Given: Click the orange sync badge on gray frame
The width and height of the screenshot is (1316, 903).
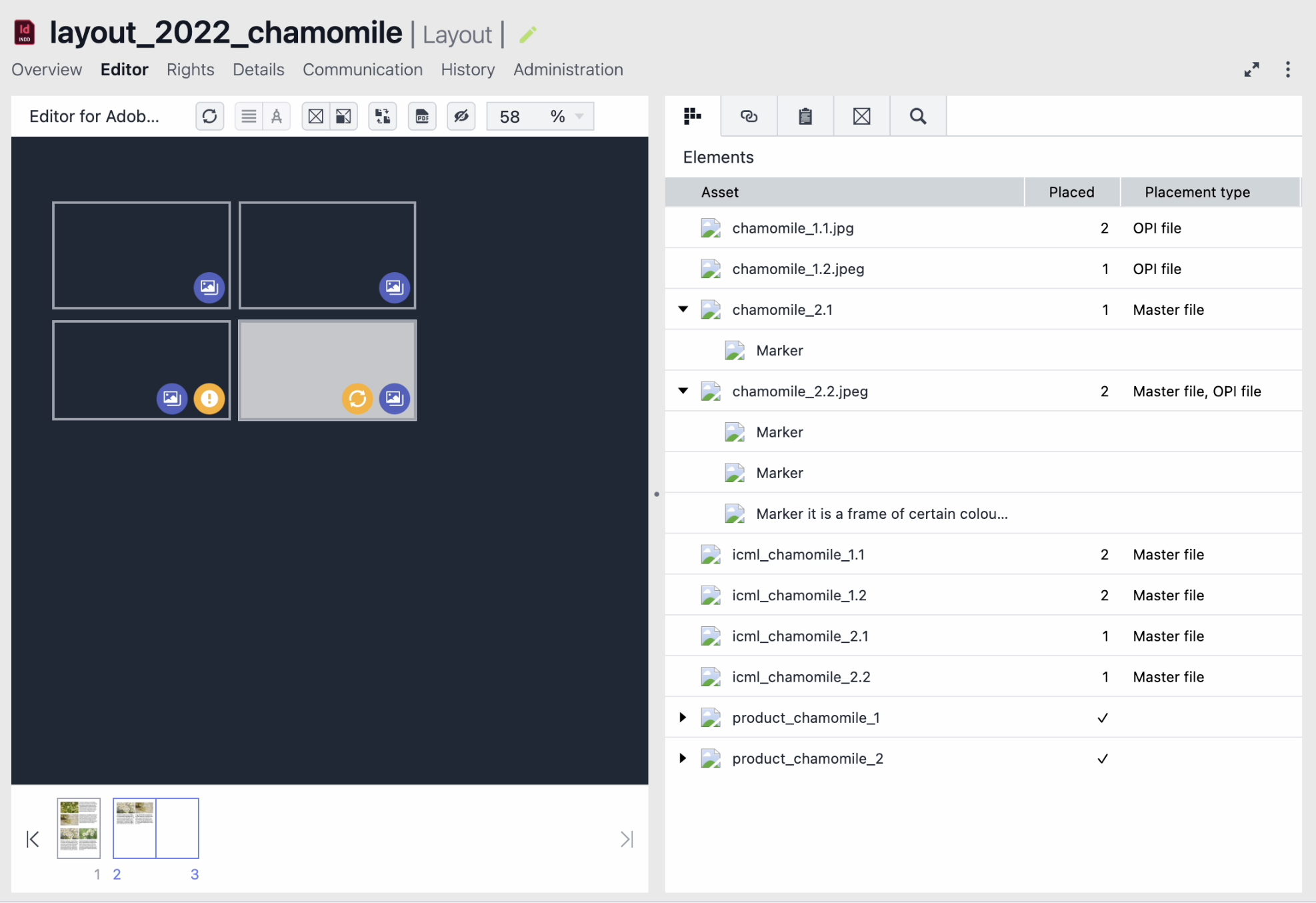Looking at the screenshot, I should (357, 399).
